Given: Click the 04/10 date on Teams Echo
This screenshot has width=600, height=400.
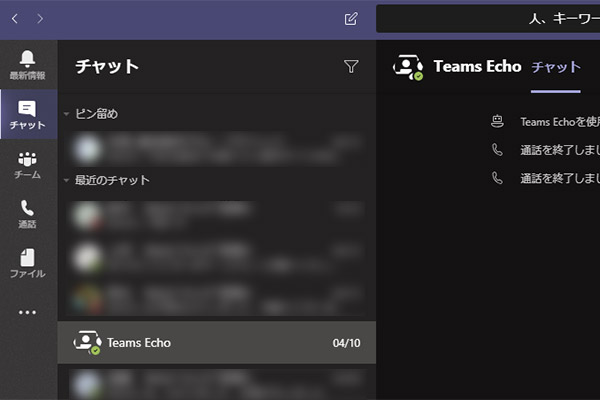Looking at the screenshot, I should click(x=346, y=343).
